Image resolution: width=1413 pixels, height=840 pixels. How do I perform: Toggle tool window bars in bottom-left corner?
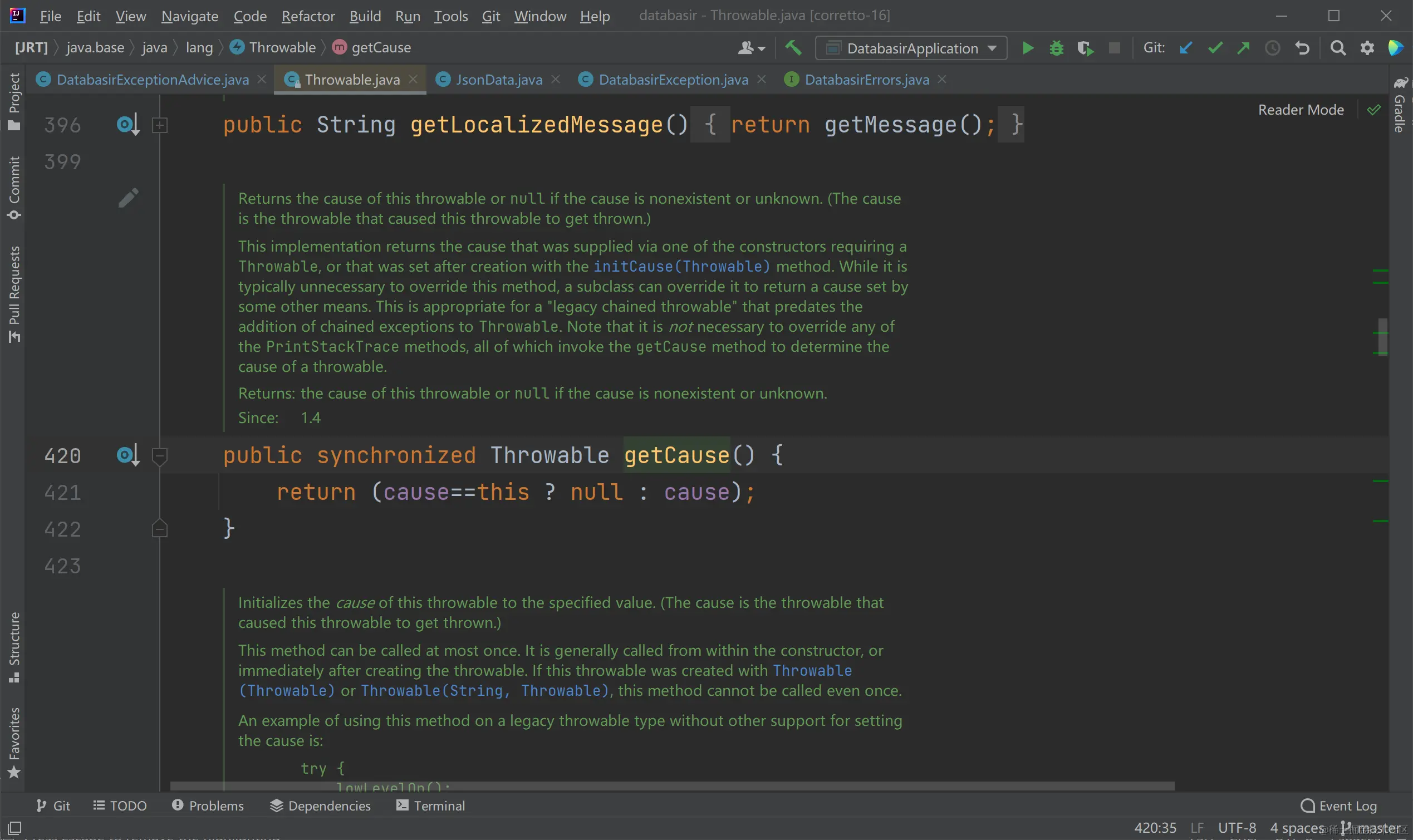point(14,828)
